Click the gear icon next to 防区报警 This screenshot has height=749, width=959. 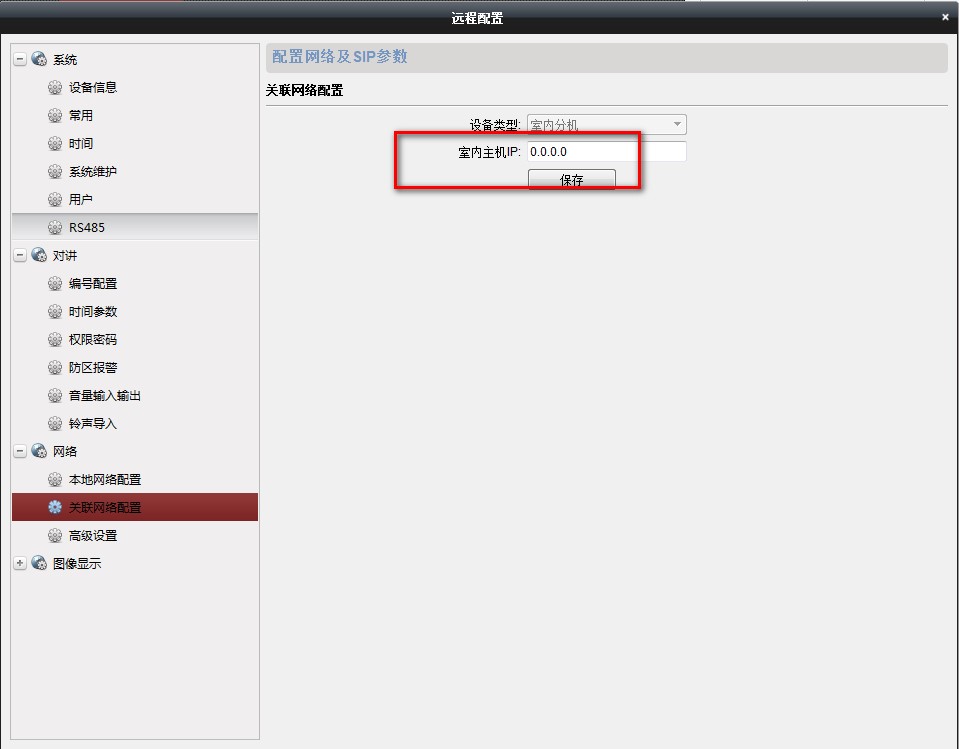(55, 368)
